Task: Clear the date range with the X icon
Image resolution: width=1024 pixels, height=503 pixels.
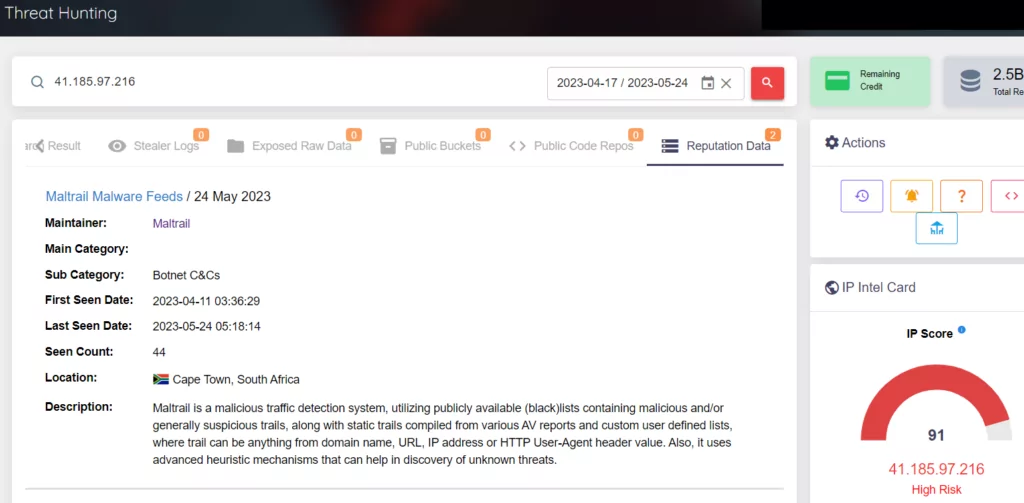Action: click(726, 83)
